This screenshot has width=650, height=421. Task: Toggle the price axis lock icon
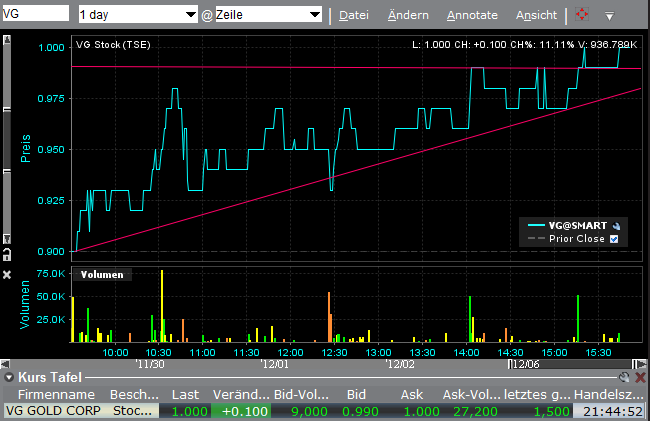coord(7,257)
